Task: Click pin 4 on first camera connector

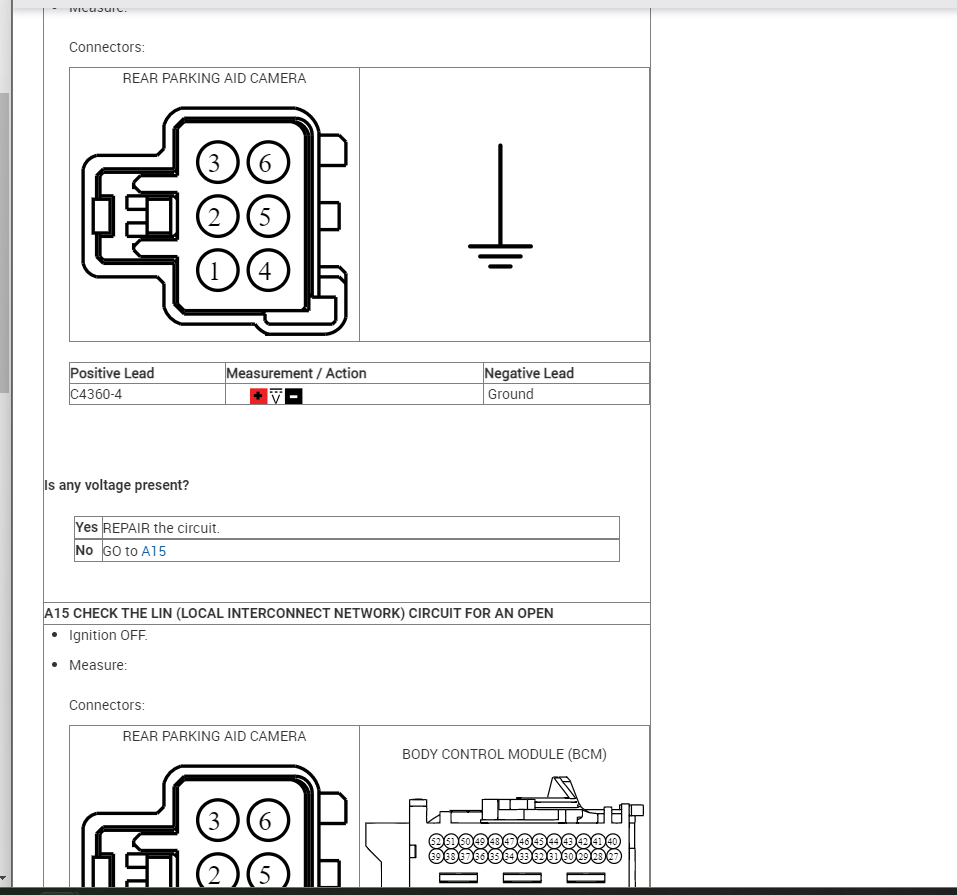Action: pos(268,270)
